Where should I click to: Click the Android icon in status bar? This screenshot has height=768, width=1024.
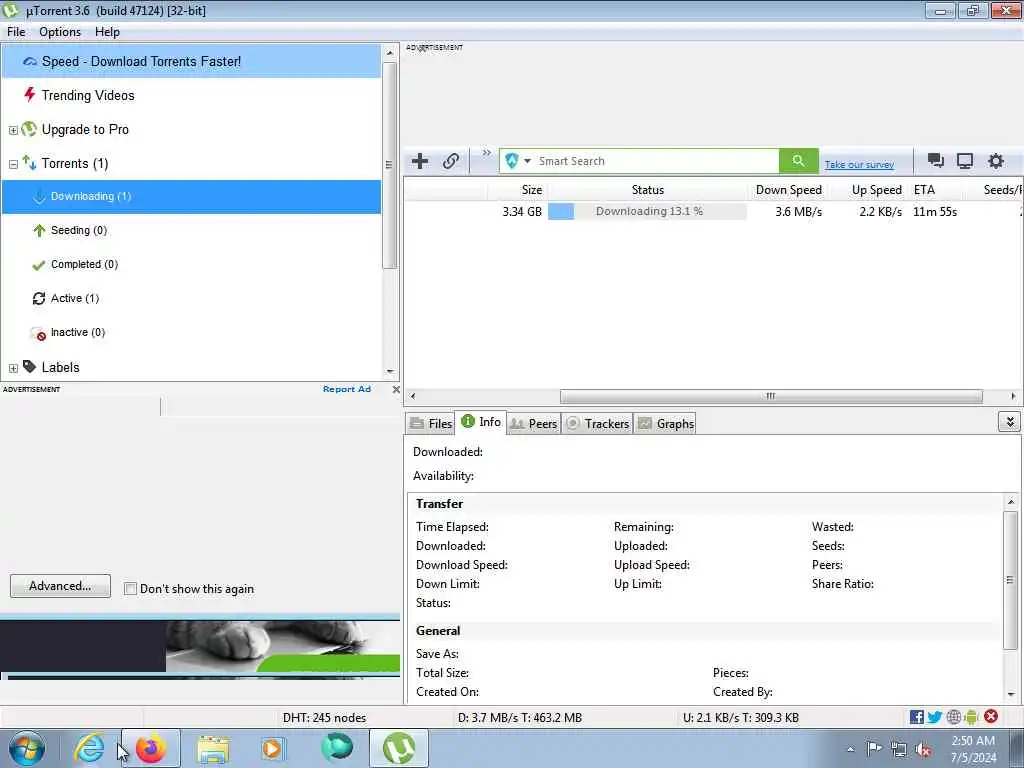(971, 717)
